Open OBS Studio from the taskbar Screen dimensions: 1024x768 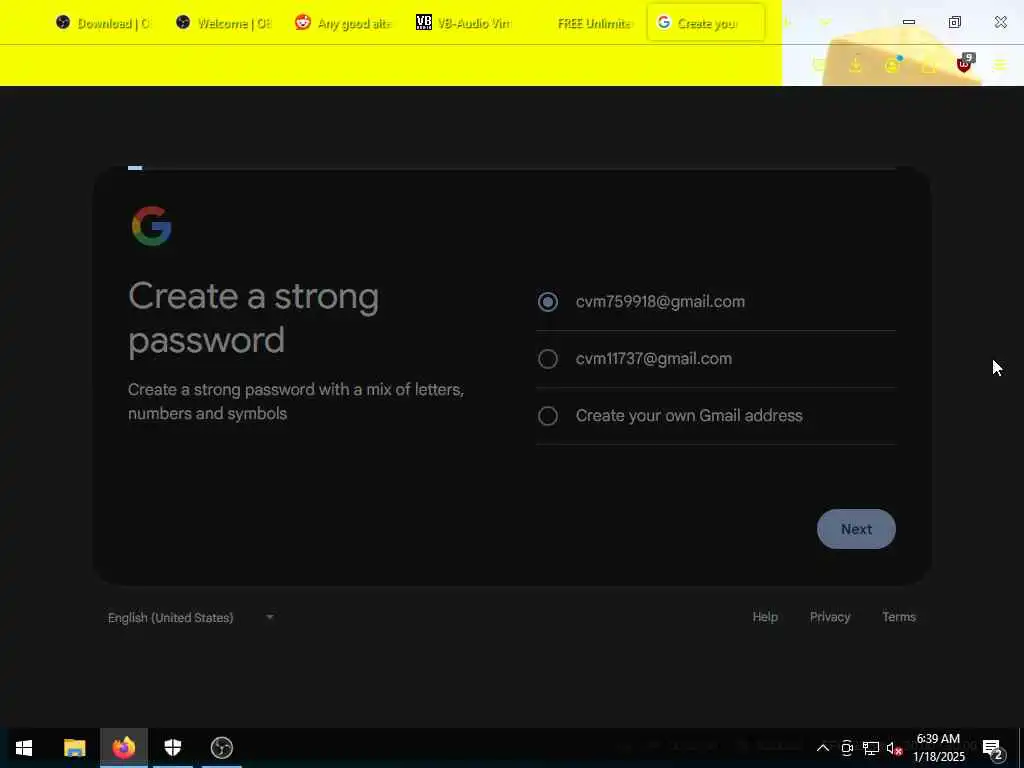click(x=222, y=748)
